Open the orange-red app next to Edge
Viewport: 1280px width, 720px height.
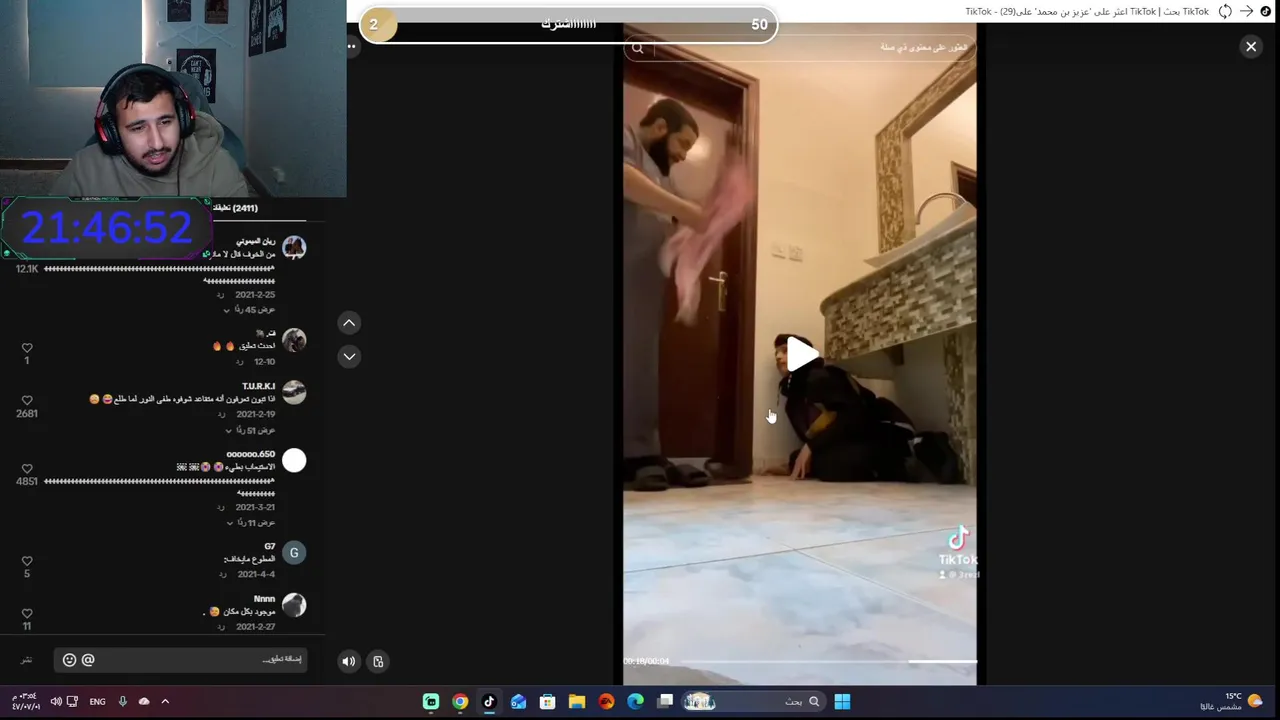coord(607,702)
